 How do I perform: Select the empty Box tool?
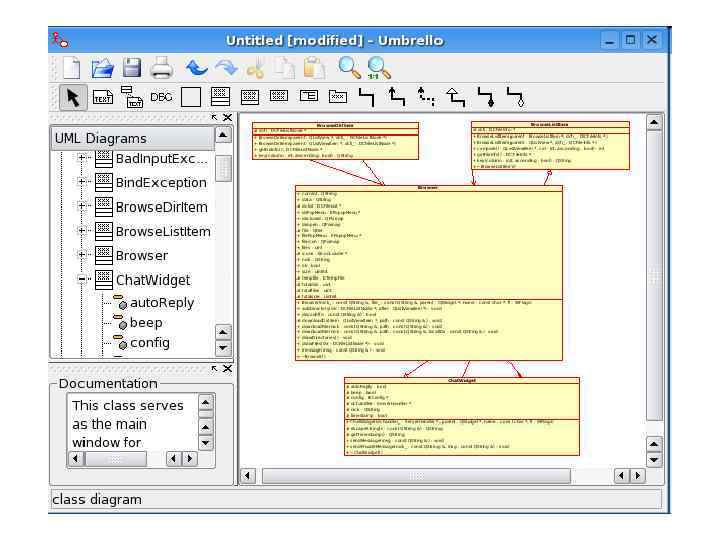pos(191,97)
